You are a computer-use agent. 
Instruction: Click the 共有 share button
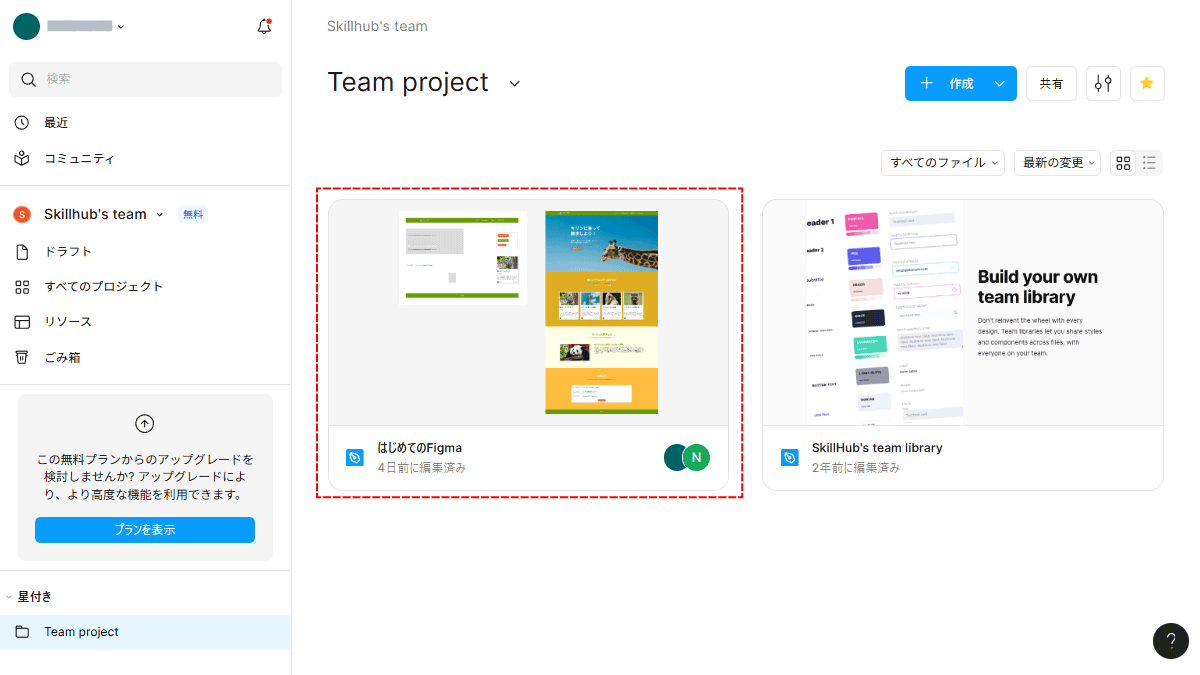point(1051,84)
